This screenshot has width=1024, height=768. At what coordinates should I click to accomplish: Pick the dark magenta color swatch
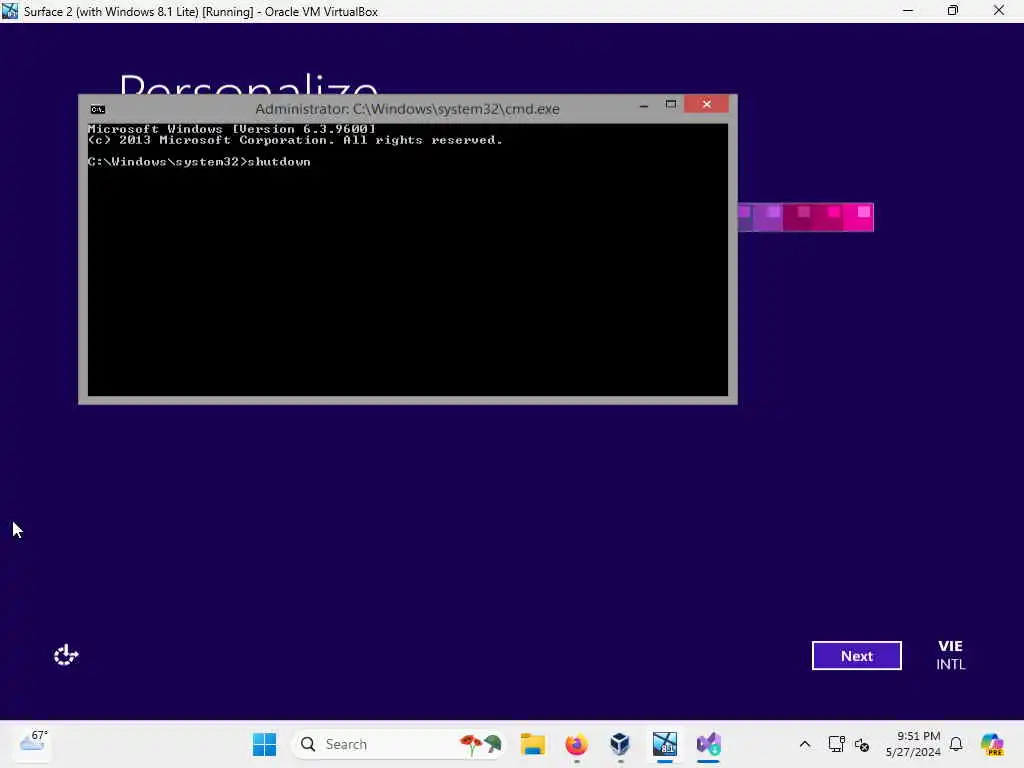coord(798,217)
